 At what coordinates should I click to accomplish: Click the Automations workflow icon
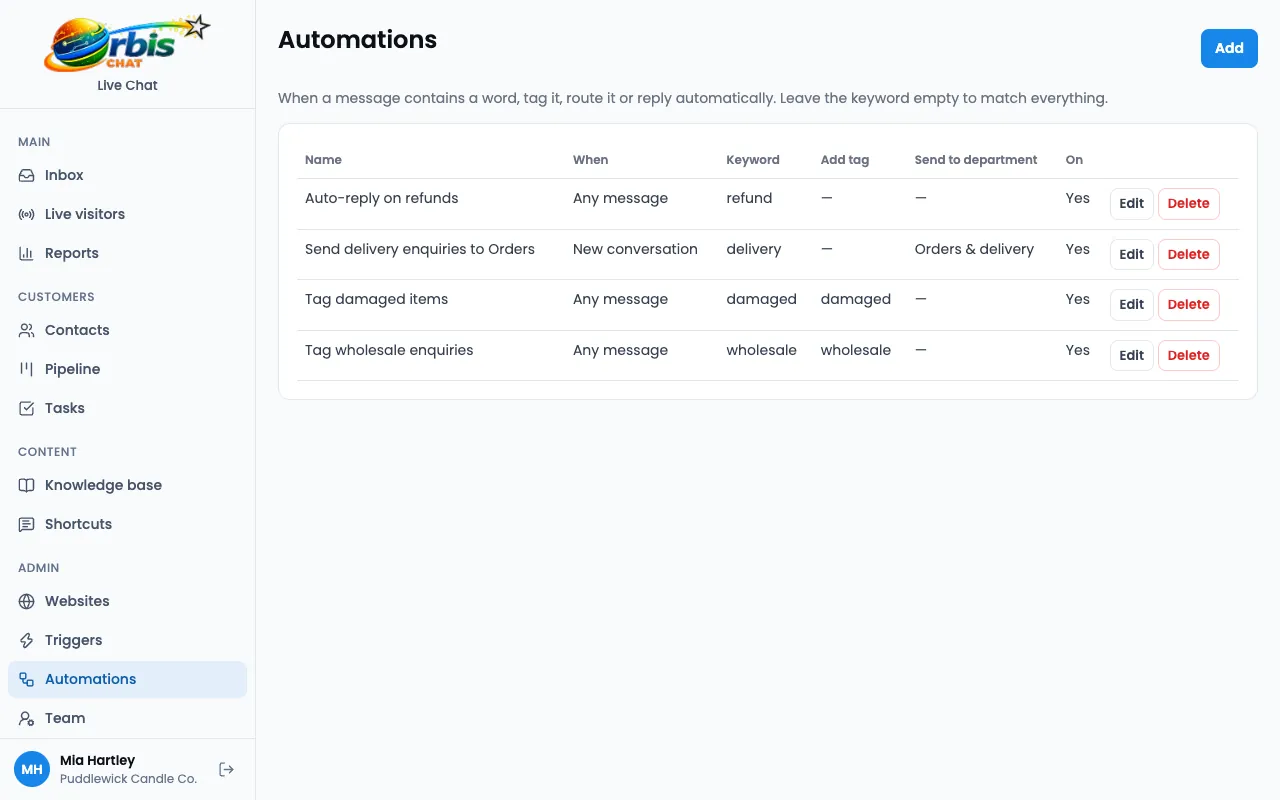(27, 679)
